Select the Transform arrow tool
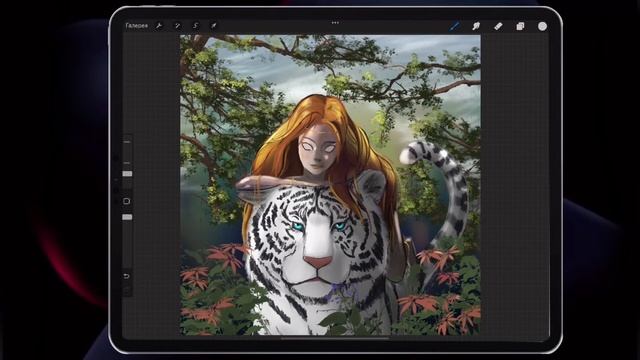The width and height of the screenshot is (640, 360). pyautogui.click(x=213, y=26)
